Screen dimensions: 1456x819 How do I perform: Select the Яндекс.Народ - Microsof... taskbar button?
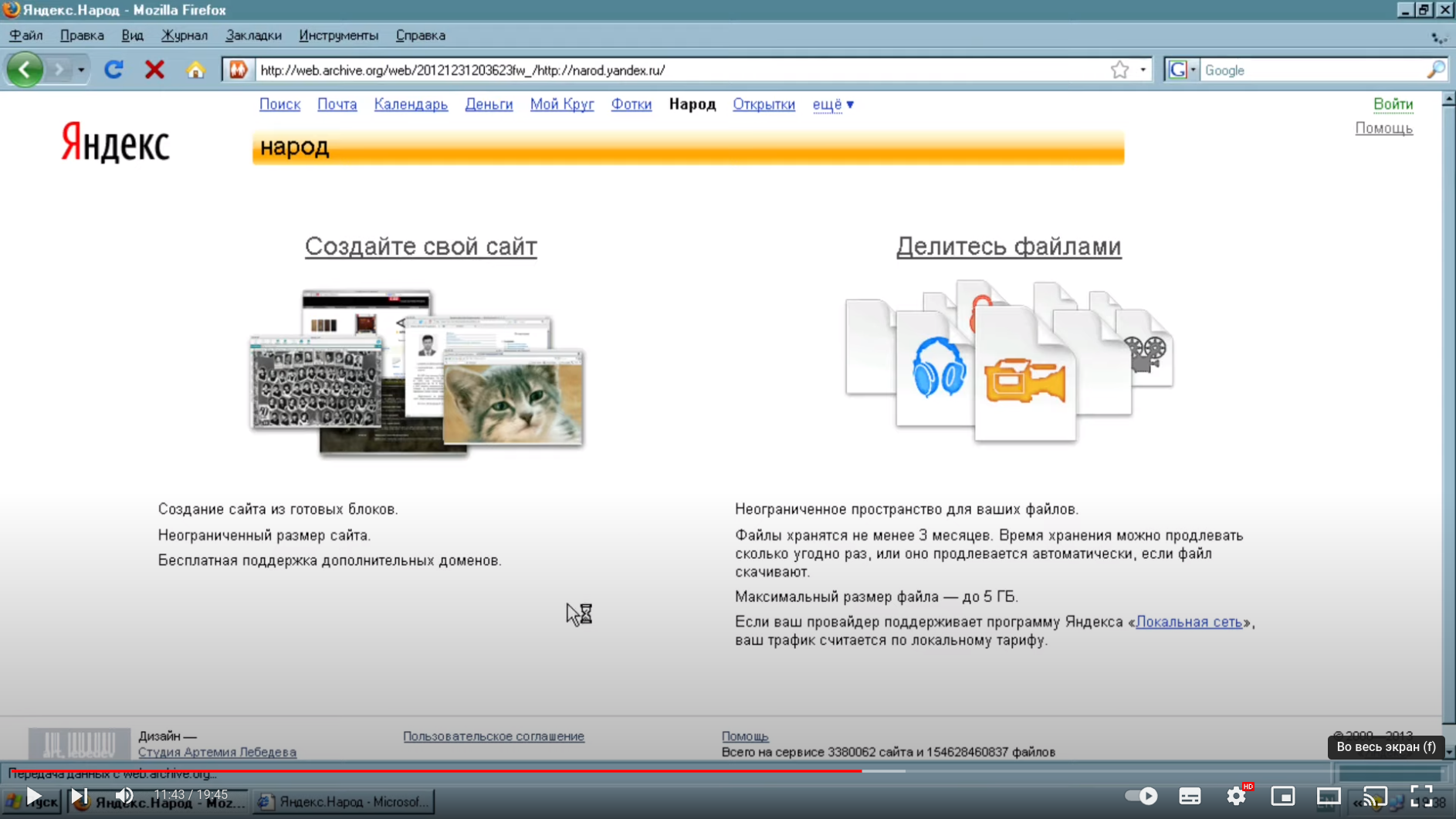344,802
